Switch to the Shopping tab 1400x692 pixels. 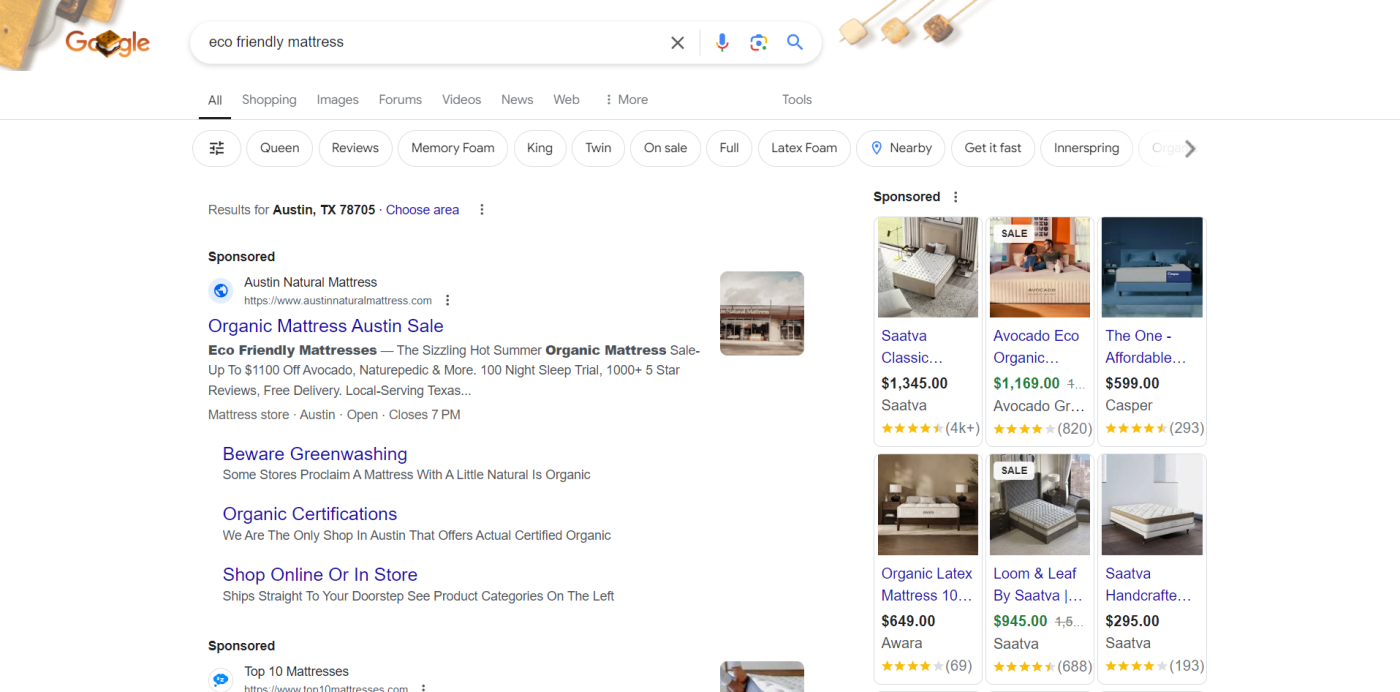pos(269,100)
